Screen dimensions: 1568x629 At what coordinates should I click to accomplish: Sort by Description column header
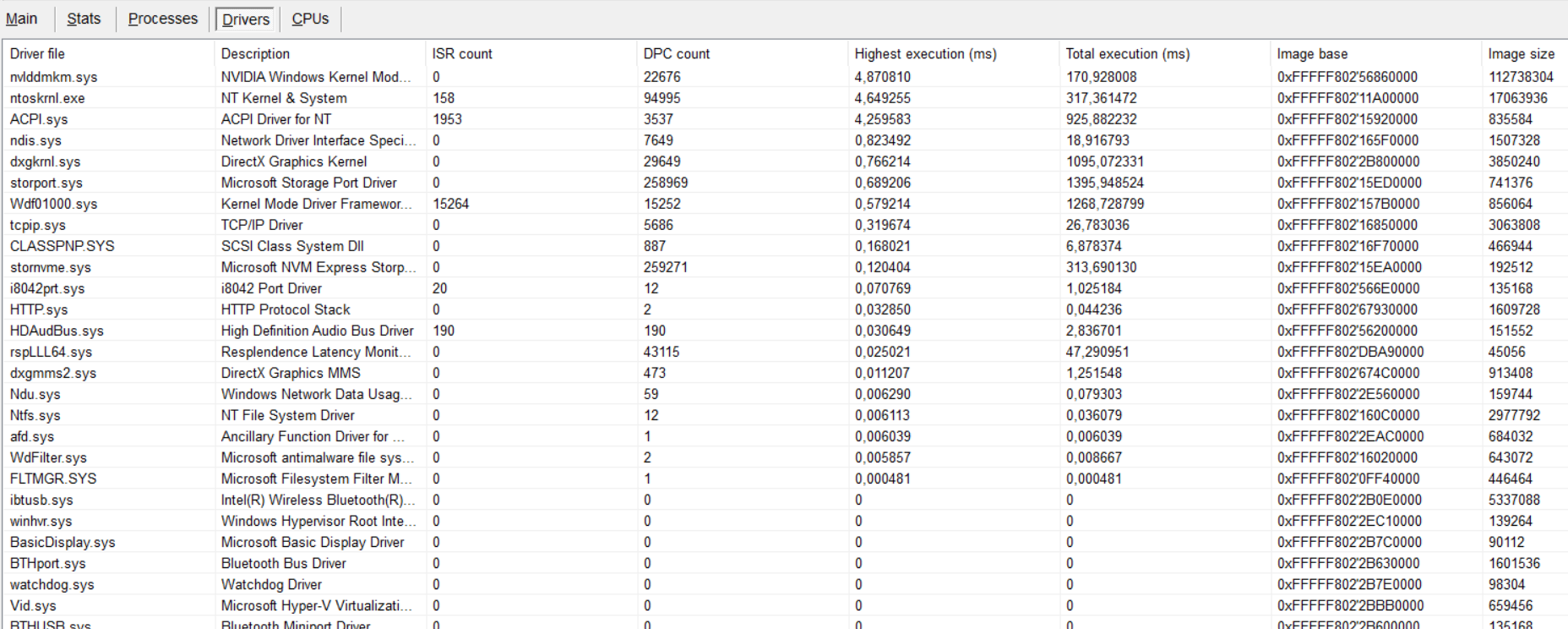(255, 54)
